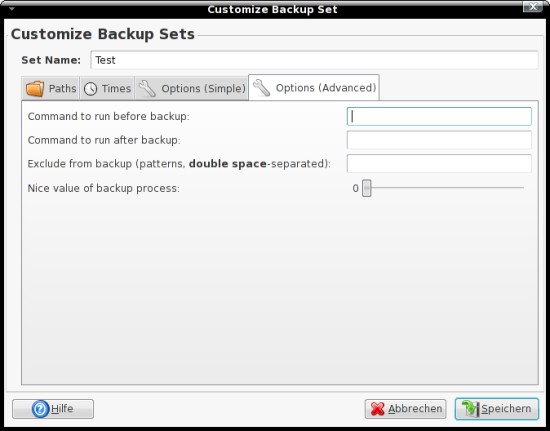Cancel the dialog with Abbrechen
Image resolution: width=550 pixels, height=431 pixels.
coord(405,409)
